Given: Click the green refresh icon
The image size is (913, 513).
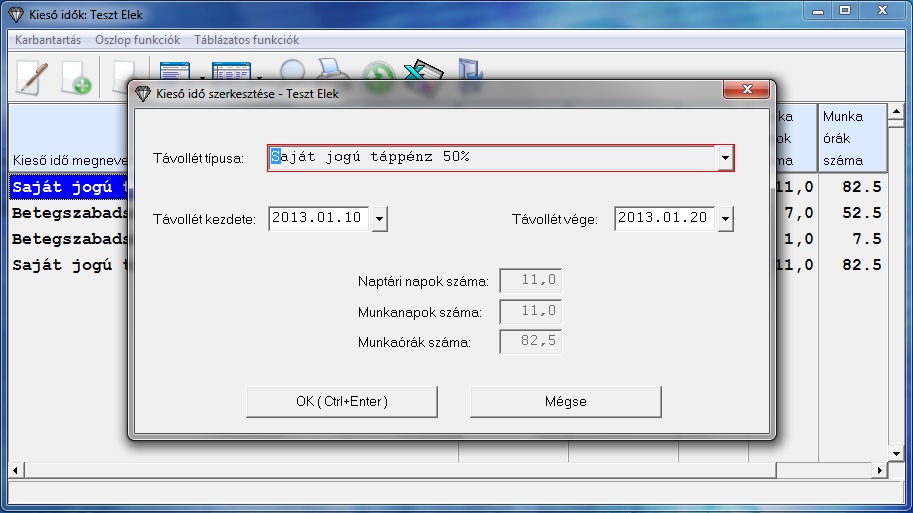Looking at the screenshot, I should 378,72.
